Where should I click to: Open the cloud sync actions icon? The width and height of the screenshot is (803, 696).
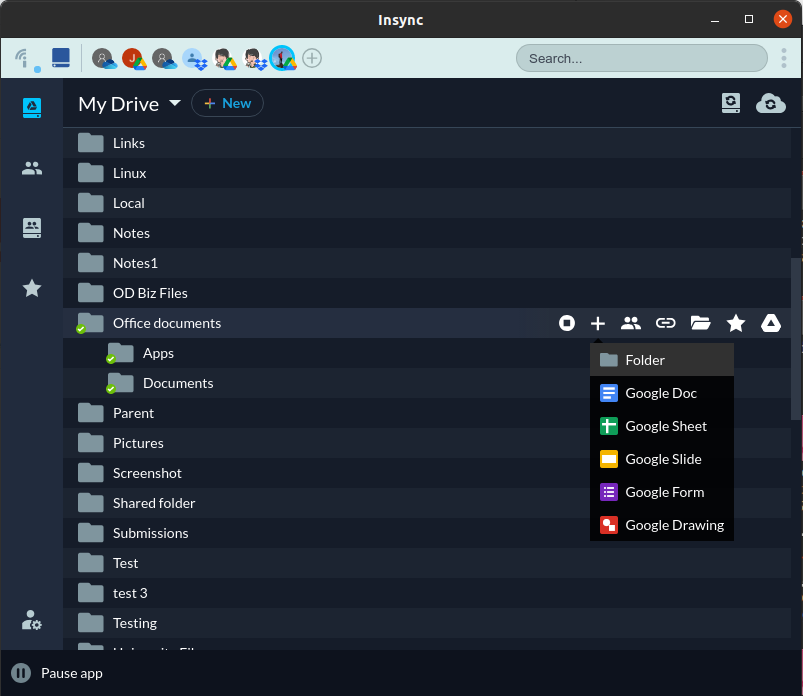pyautogui.click(x=771, y=103)
